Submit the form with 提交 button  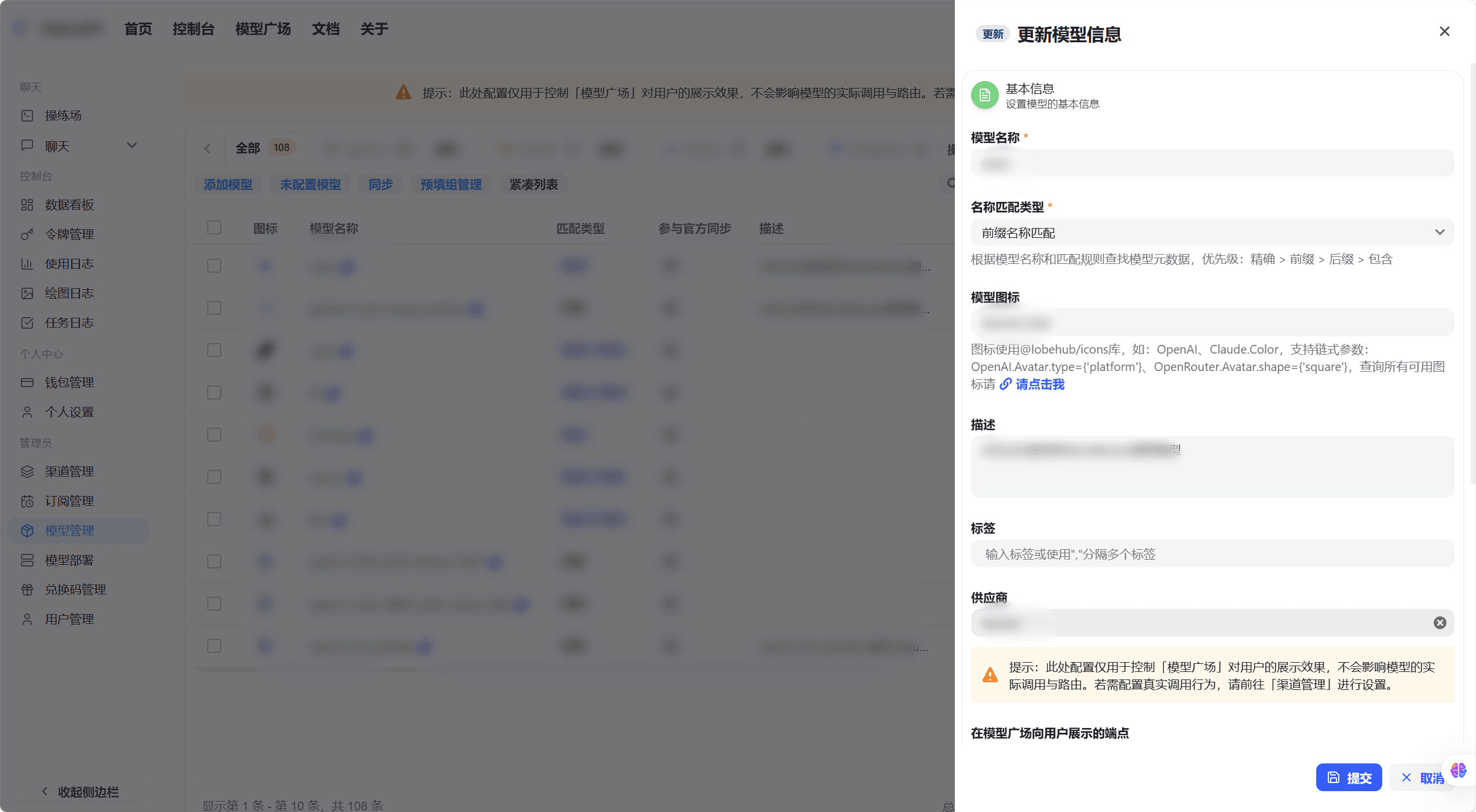click(1349, 777)
